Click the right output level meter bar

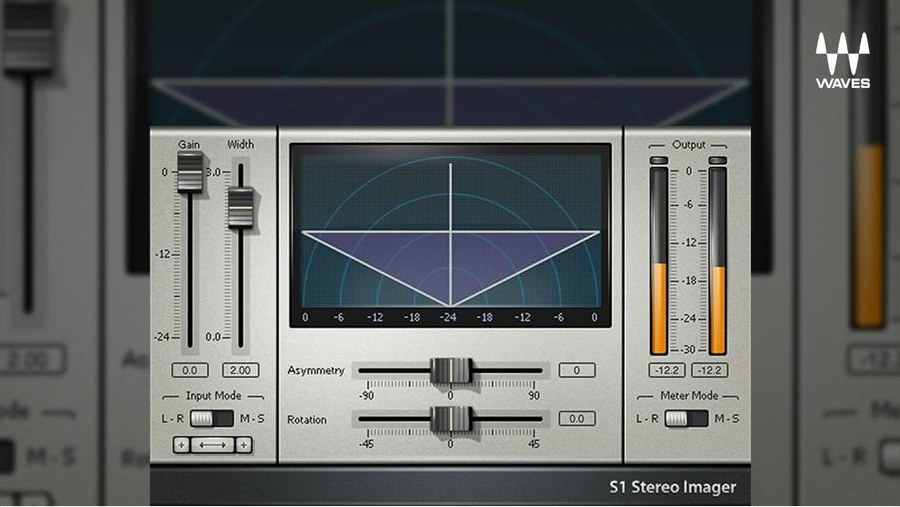pyautogui.click(x=717, y=261)
